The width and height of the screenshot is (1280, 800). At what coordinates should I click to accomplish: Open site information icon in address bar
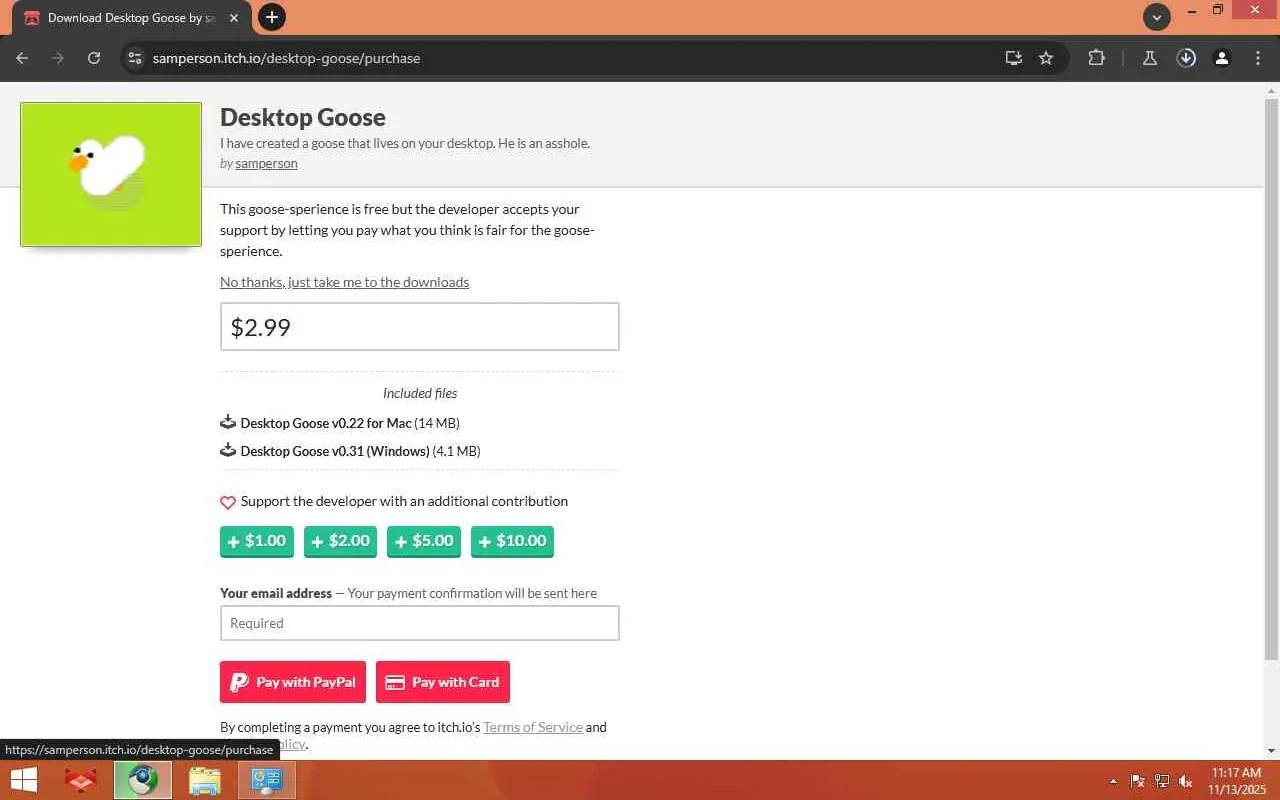tap(135, 58)
